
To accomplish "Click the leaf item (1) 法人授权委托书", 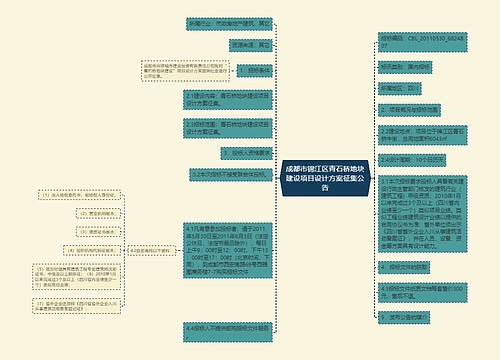I will pyautogui.click(x=79, y=195).
